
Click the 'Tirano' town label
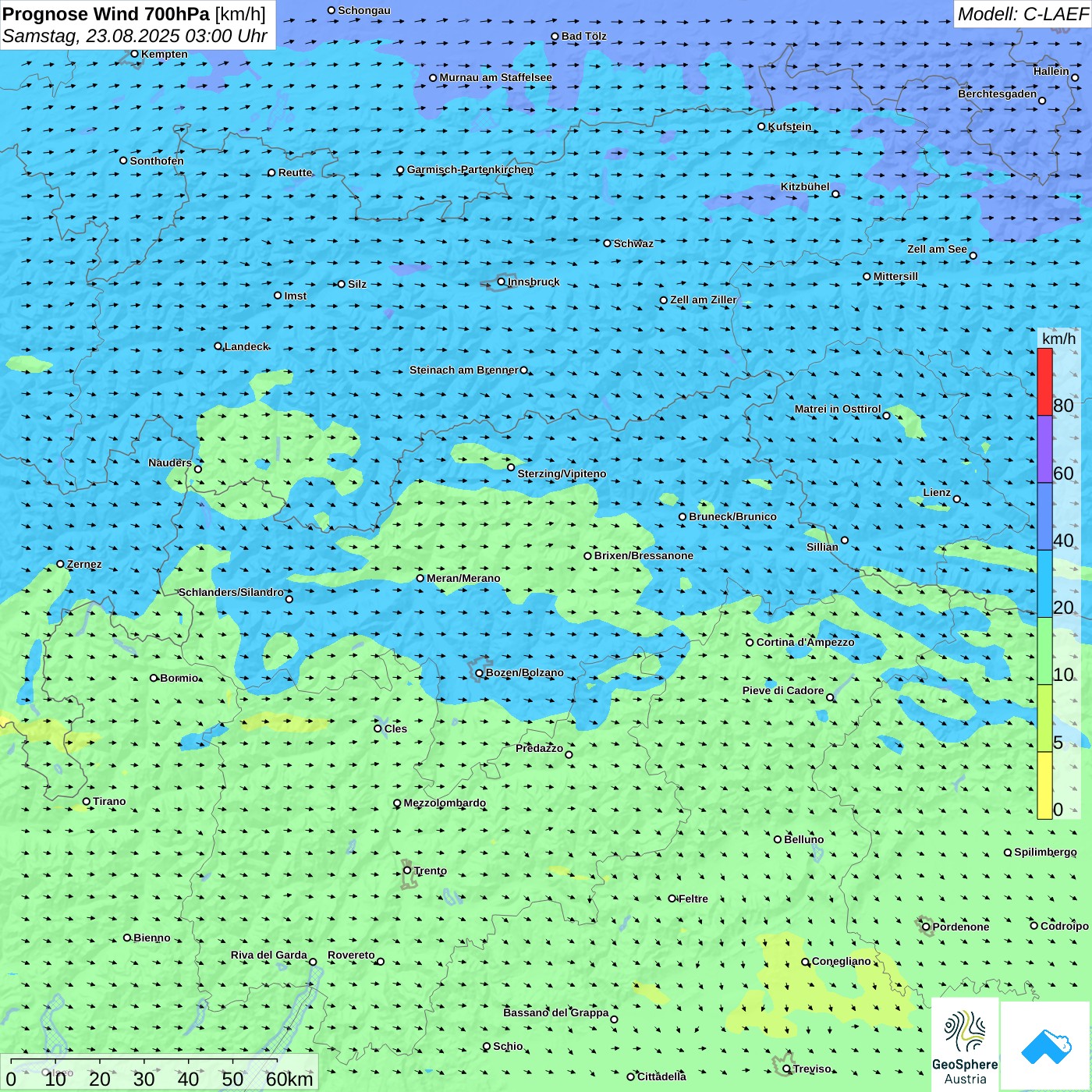[109, 801]
